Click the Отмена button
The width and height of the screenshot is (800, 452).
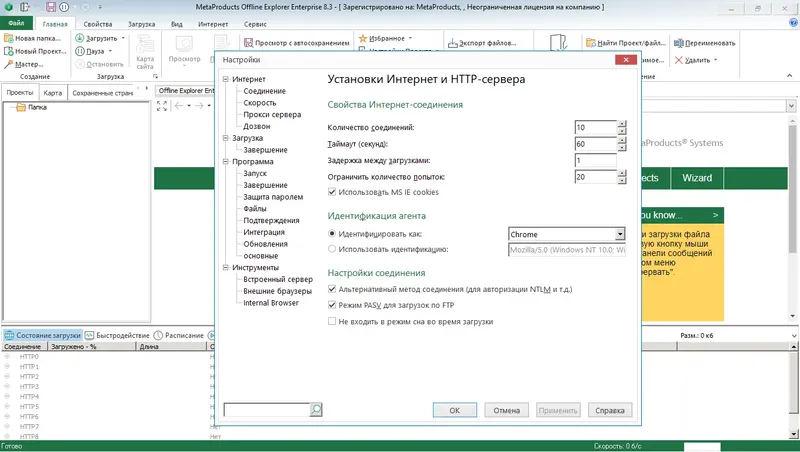tap(506, 410)
